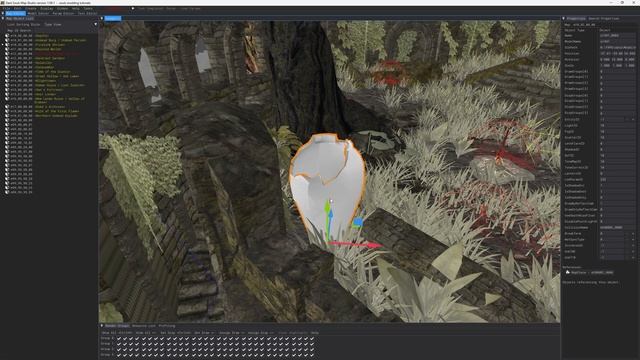Click the Assign Draw button
This screenshot has height=360, width=640.
(232, 333)
